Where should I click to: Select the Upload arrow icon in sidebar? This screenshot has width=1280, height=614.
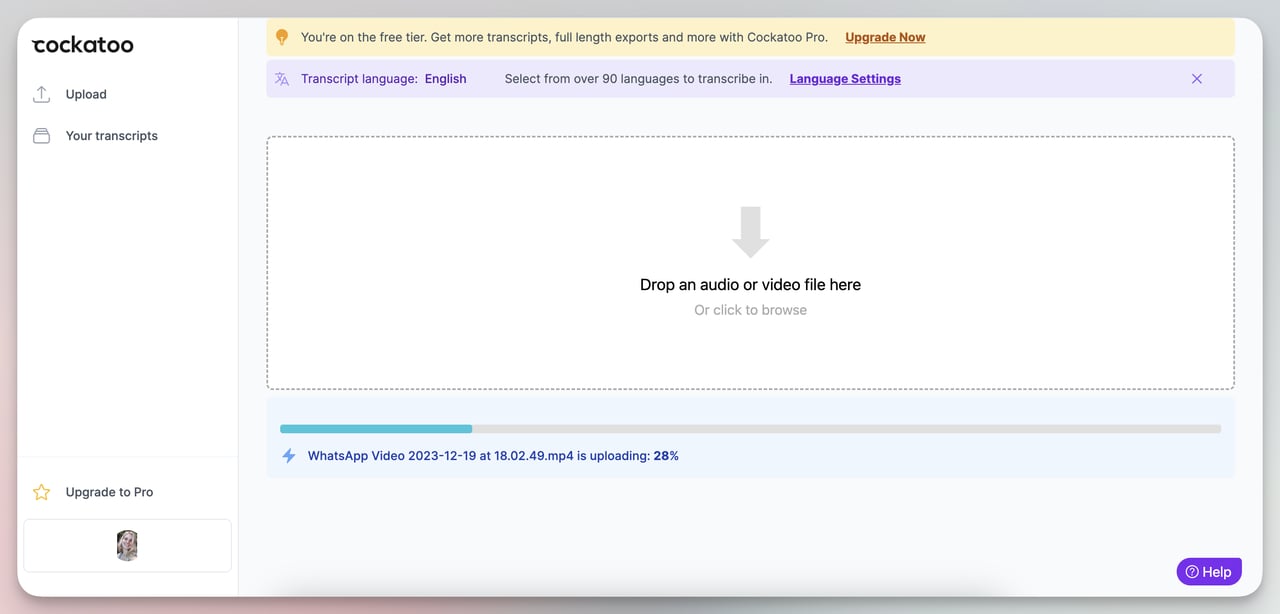point(41,93)
